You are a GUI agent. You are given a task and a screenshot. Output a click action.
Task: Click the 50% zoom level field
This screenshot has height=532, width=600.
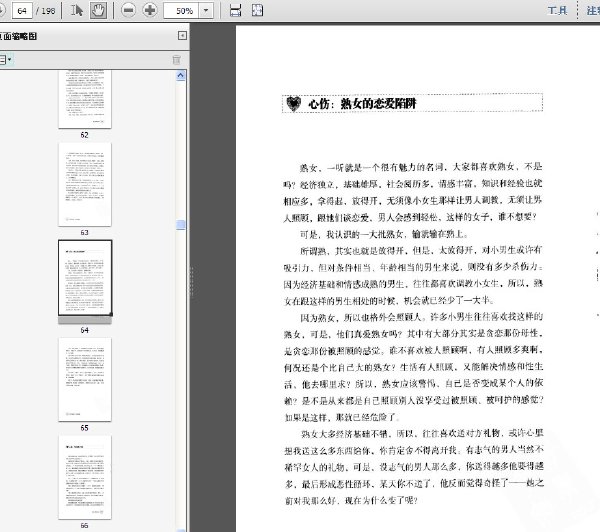coord(181,11)
